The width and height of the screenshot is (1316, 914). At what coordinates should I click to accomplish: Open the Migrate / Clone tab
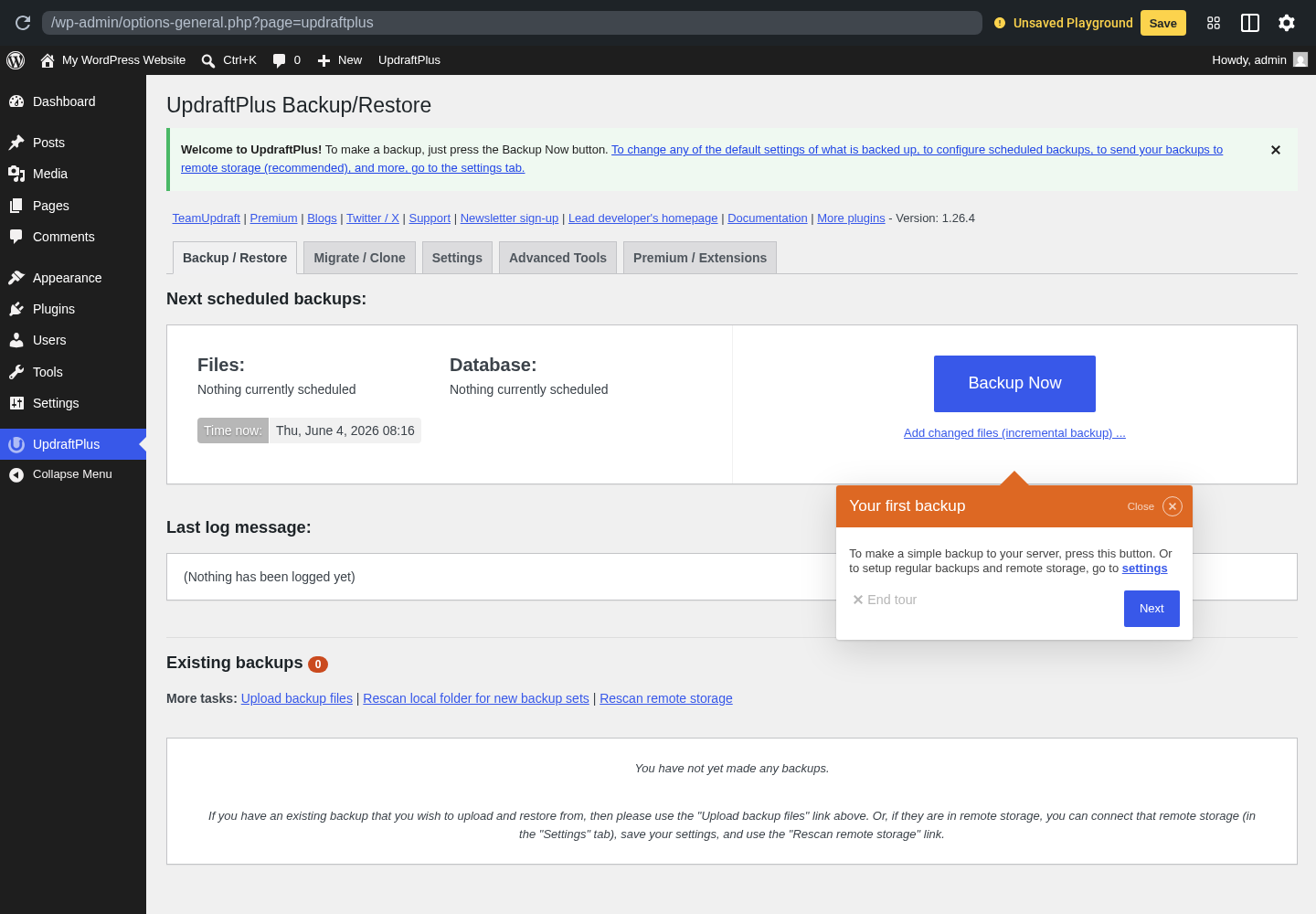coord(359,258)
